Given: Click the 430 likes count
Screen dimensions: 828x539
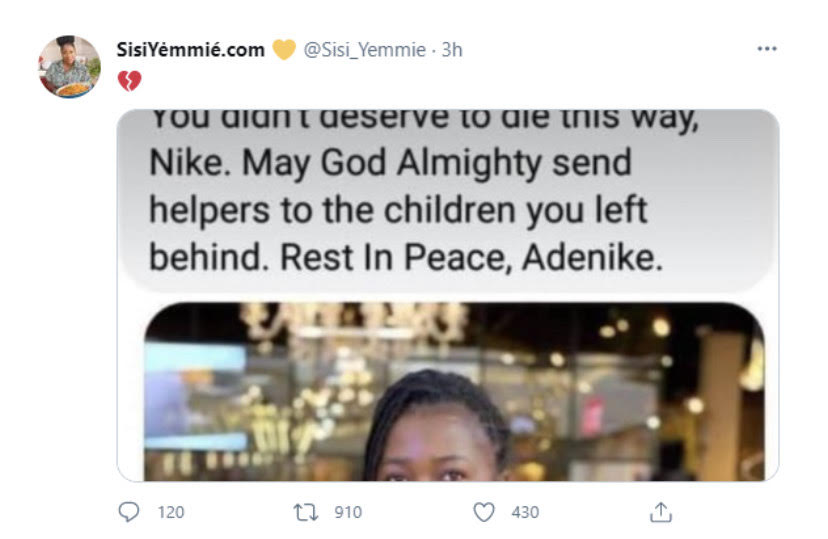Looking at the screenshot, I should click(x=525, y=512).
